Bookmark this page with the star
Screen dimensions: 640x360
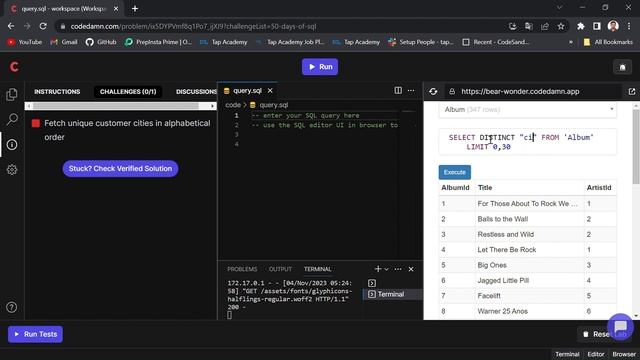(x=561, y=26)
